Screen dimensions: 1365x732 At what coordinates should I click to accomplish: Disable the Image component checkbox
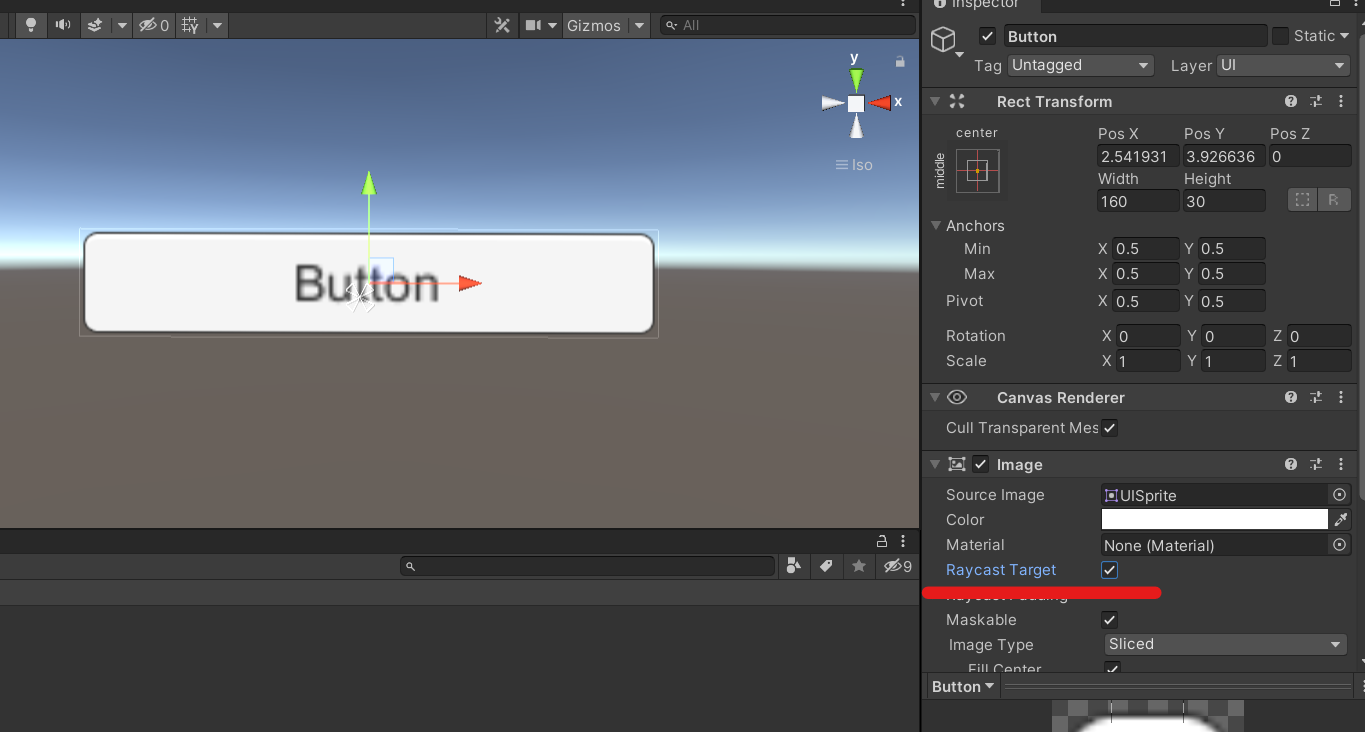tap(980, 464)
